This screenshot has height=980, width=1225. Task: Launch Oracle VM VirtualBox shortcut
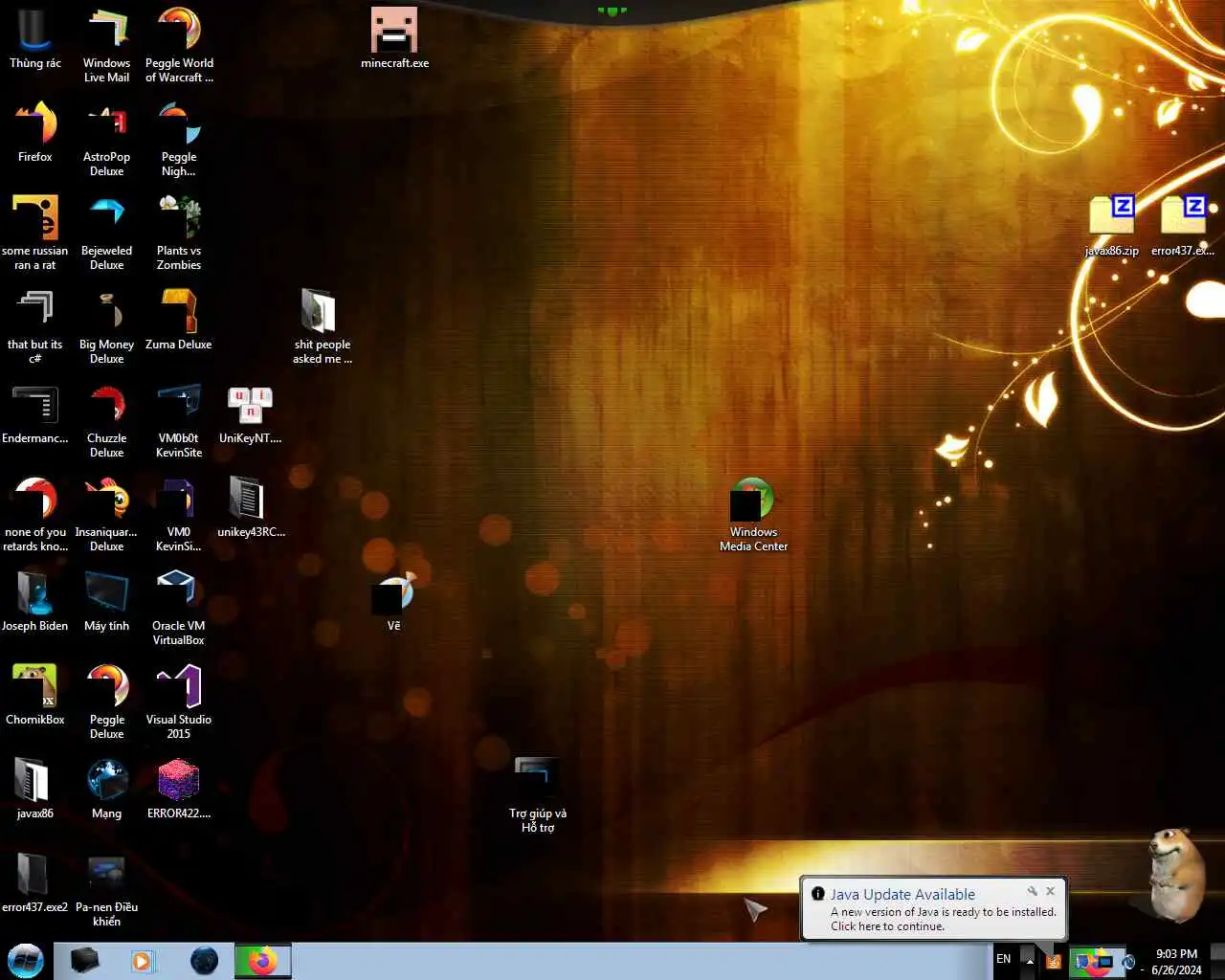[179, 608]
